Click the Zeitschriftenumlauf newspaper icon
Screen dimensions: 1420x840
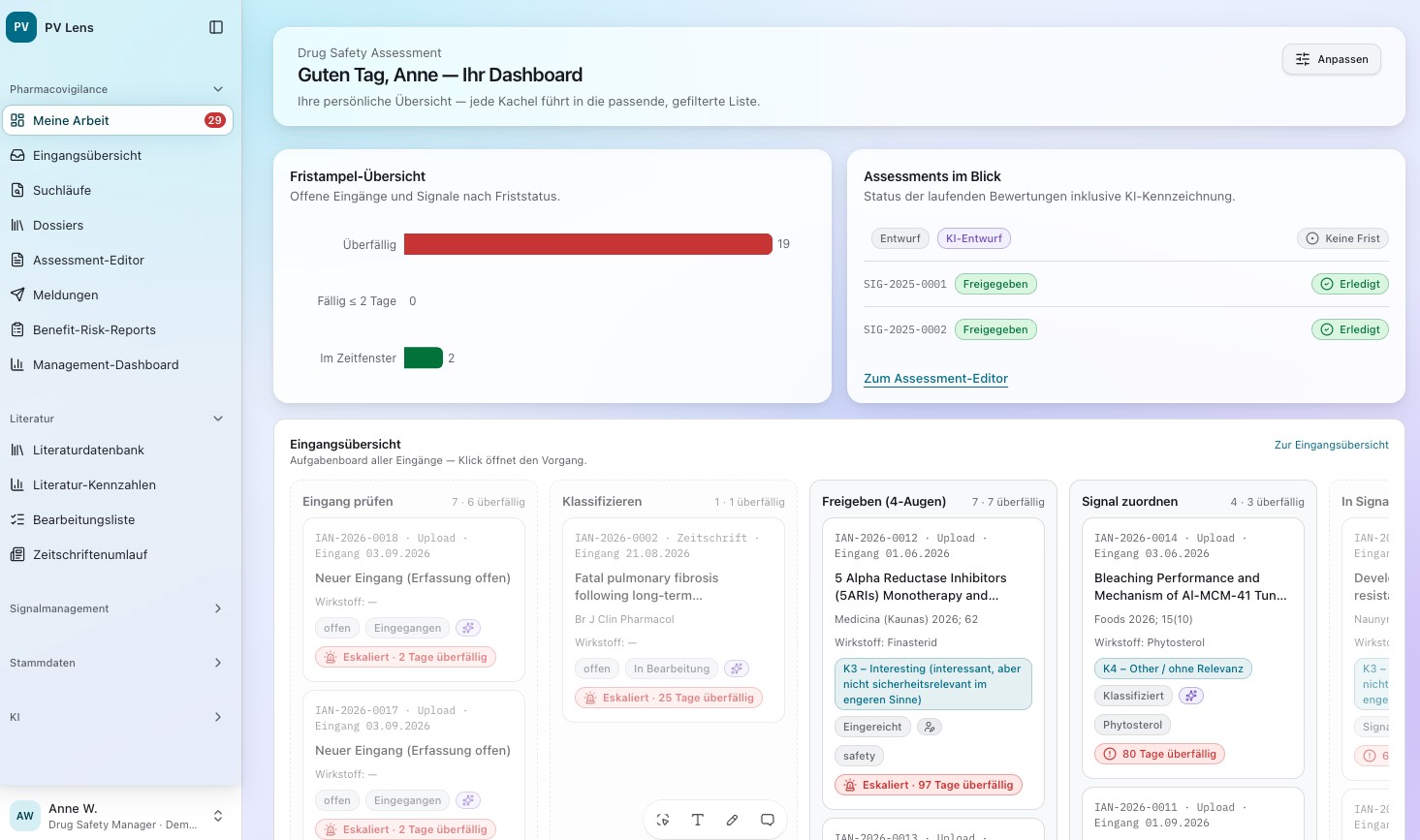tap(17, 554)
